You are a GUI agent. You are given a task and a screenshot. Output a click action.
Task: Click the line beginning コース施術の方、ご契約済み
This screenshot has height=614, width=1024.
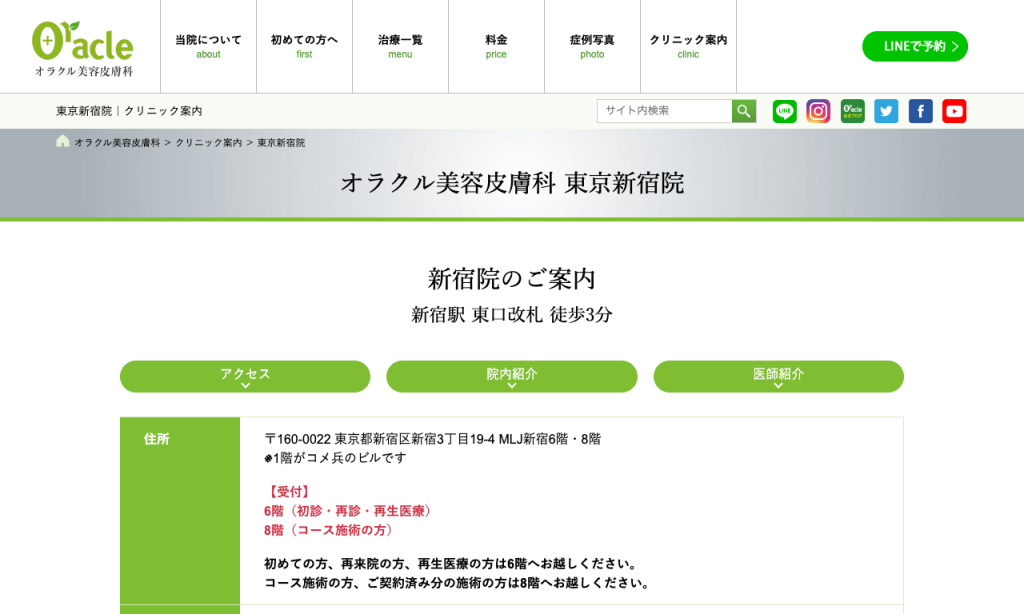point(457,583)
